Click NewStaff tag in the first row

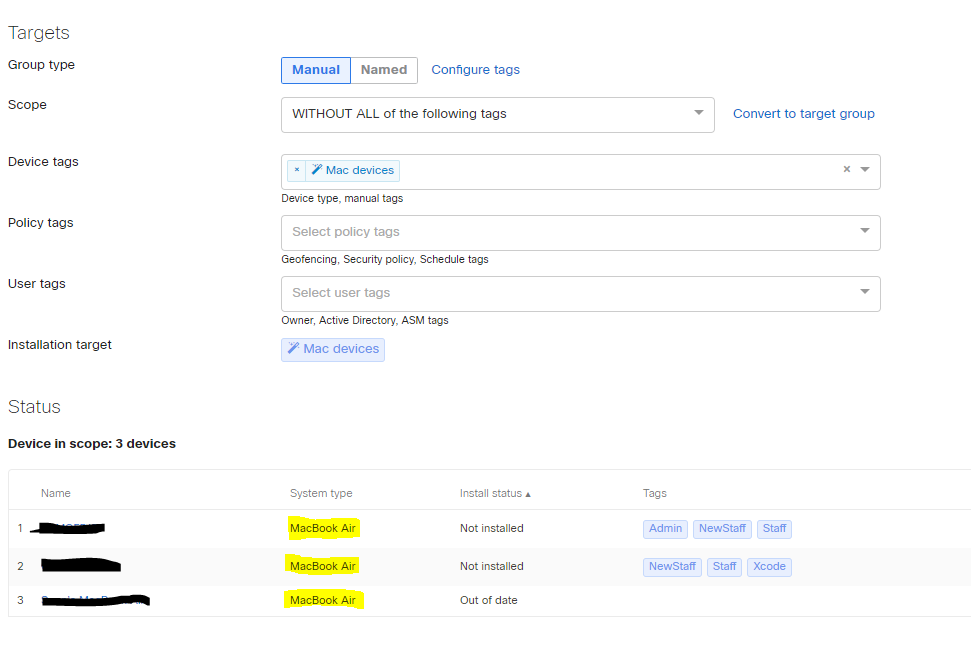722,528
